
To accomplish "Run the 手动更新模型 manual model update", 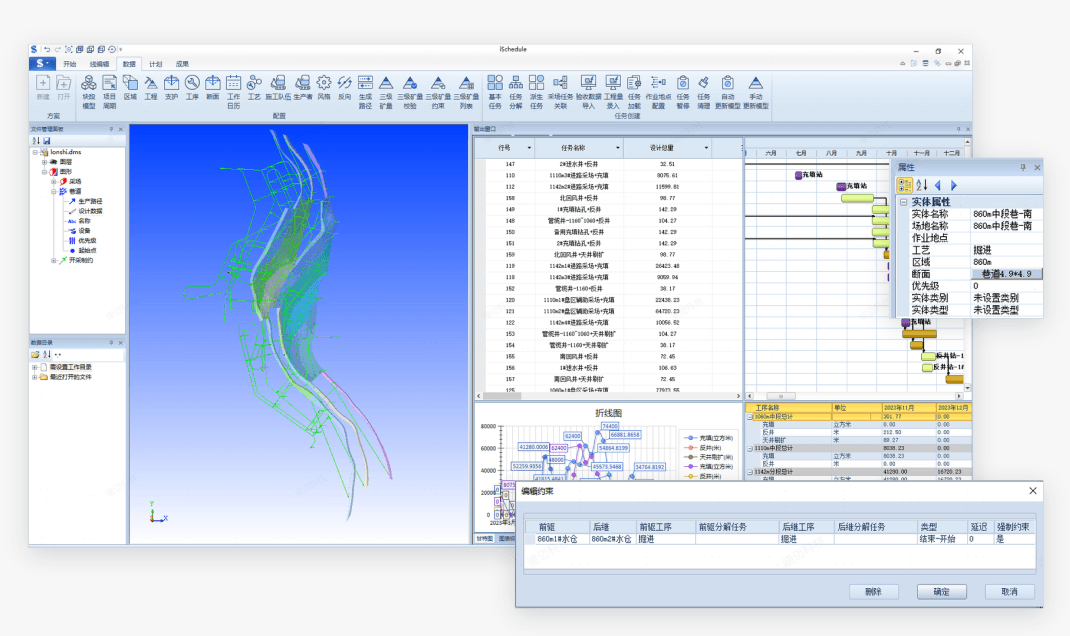I will [x=755, y=91].
